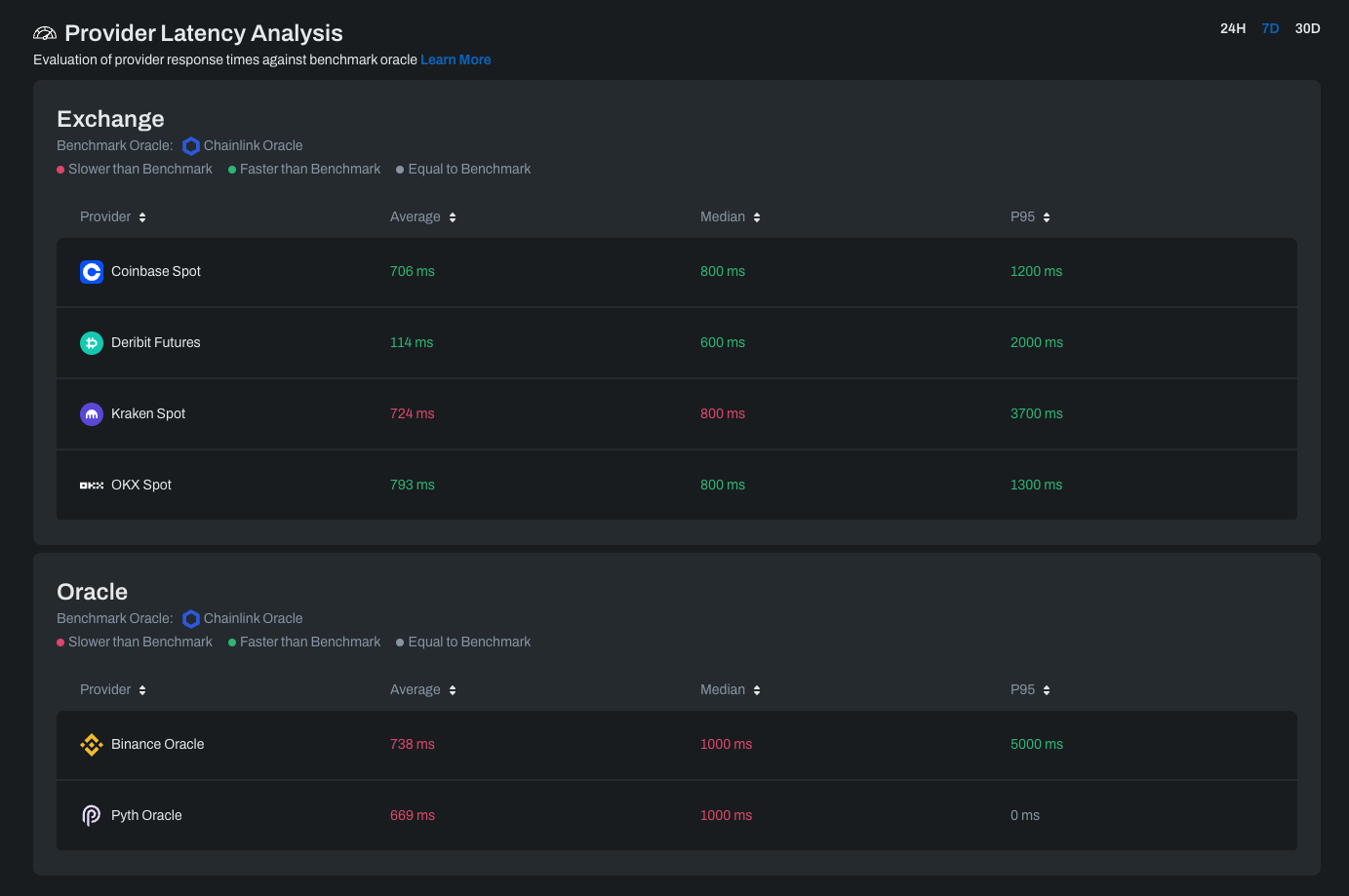Select the 7D time range
Image resolution: width=1349 pixels, height=896 pixels.
[1270, 28]
